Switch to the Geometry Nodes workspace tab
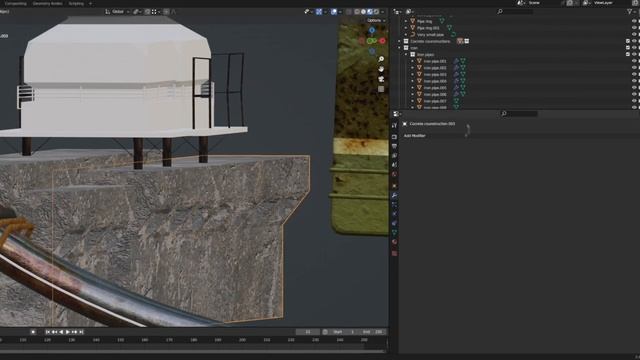The height and width of the screenshot is (360, 640). (47, 3)
